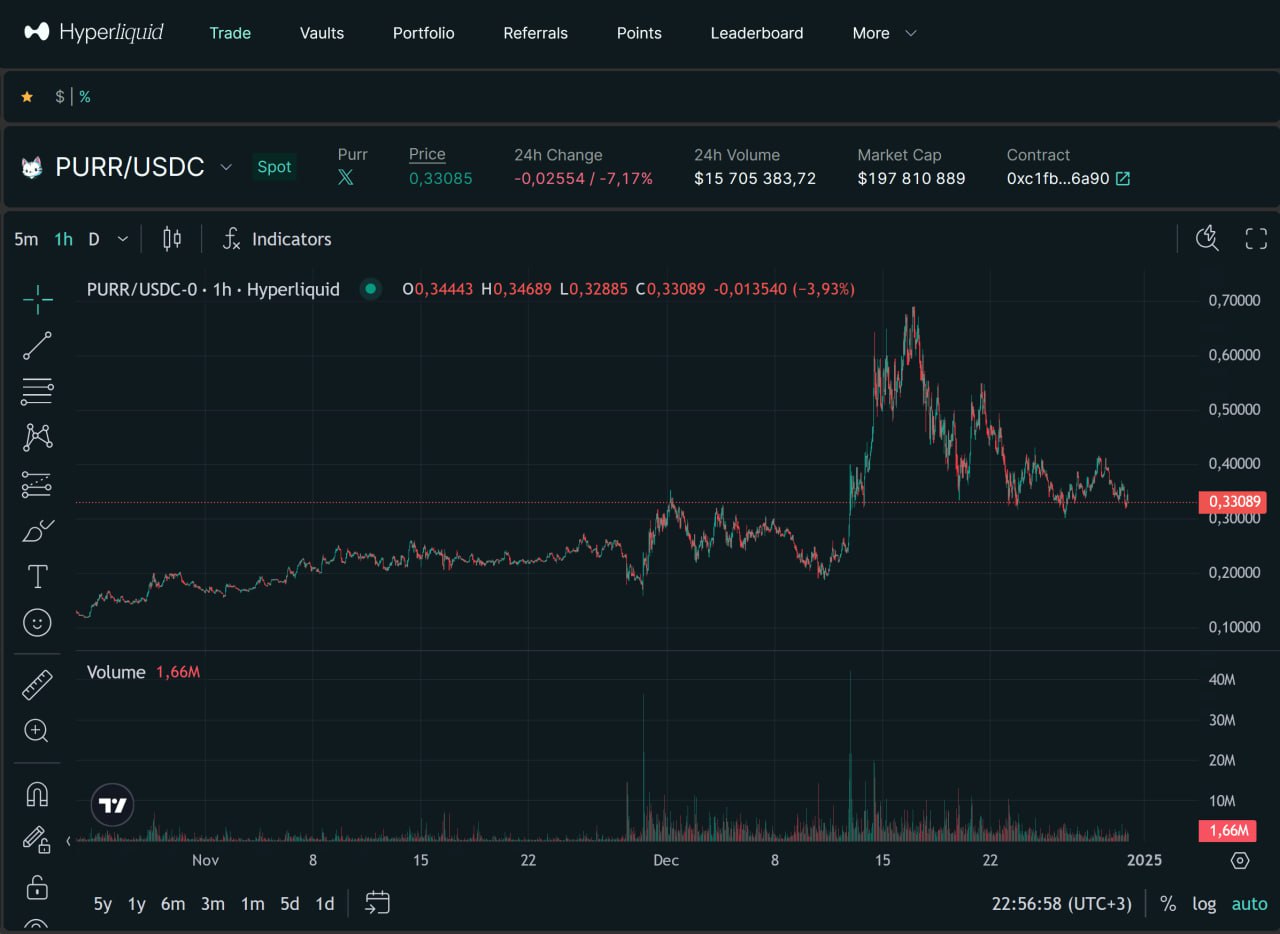Click the TradingView logo on chart

112,805
